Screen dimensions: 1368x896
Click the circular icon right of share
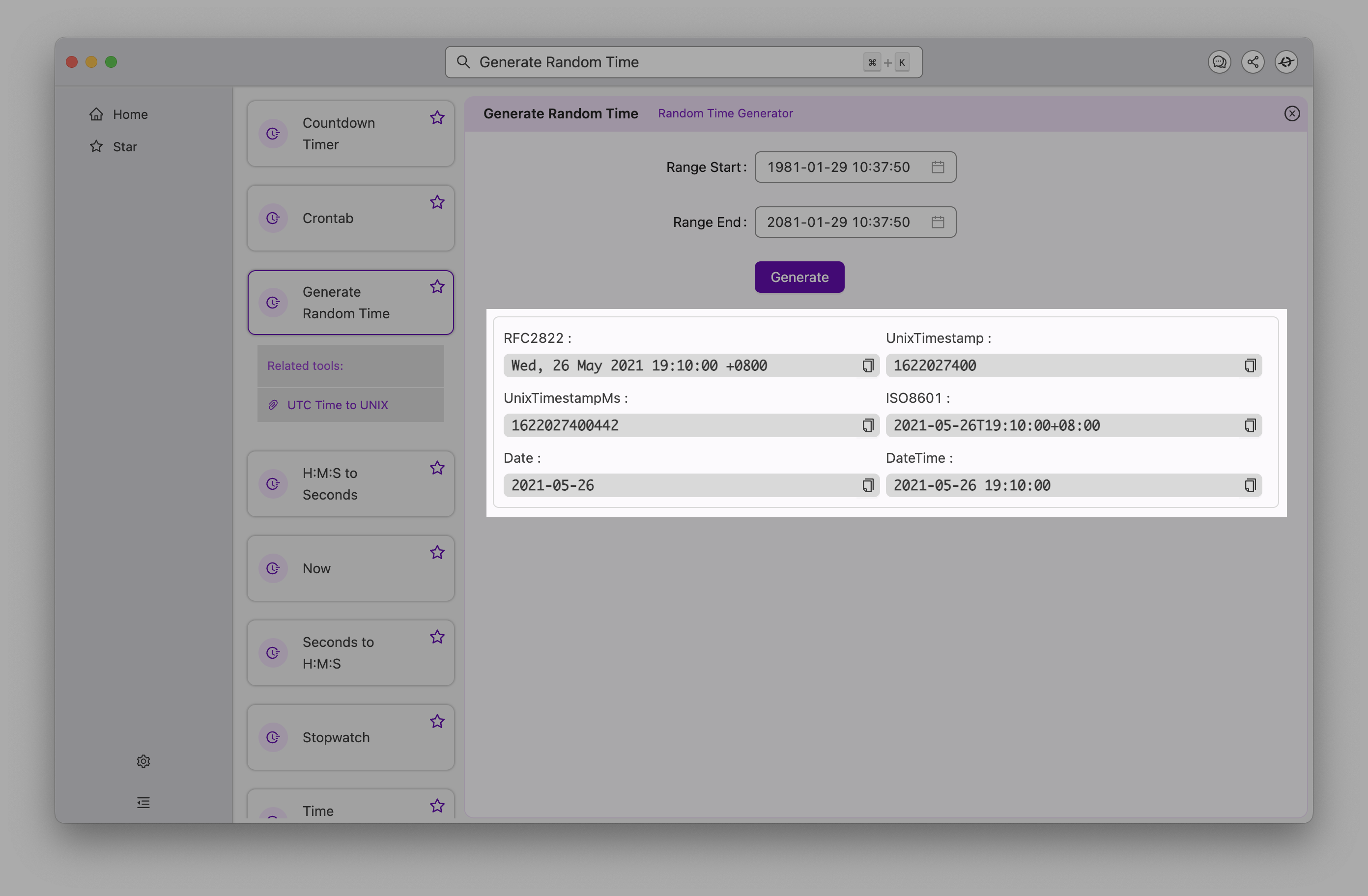[1286, 62]
